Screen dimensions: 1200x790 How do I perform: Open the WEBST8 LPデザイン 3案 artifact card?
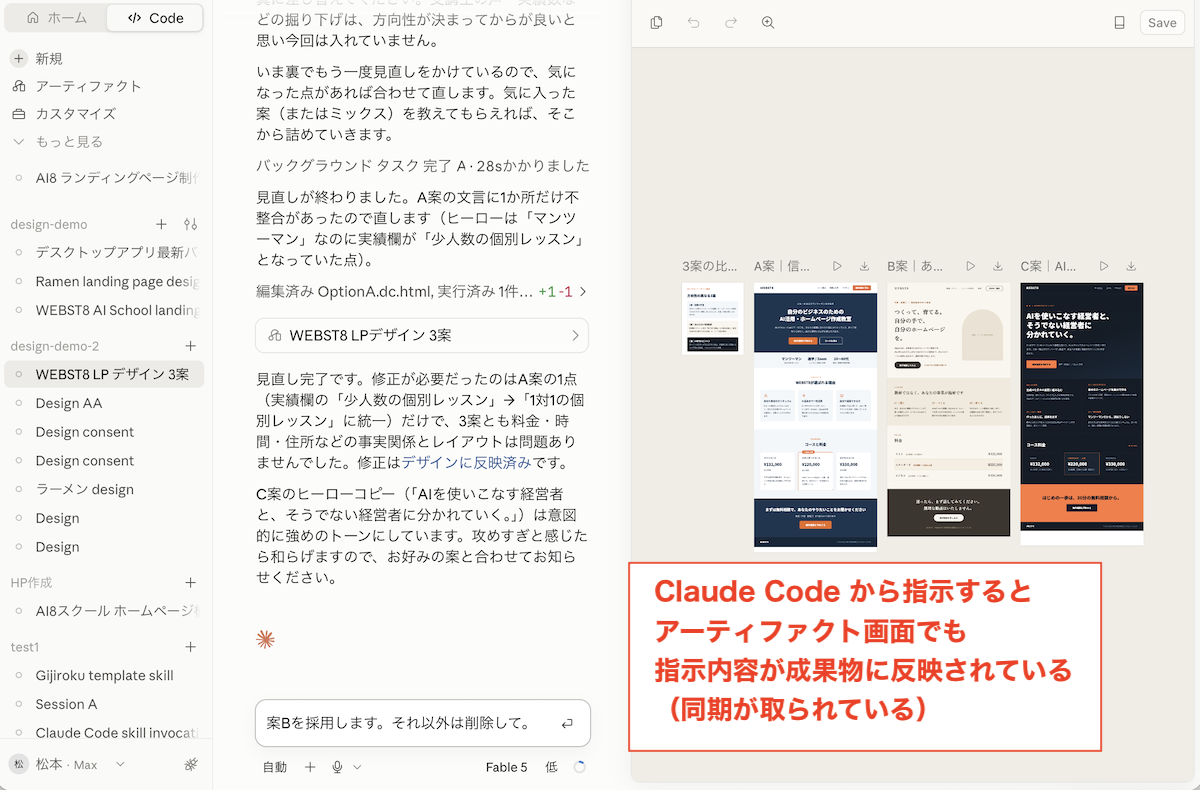422,336
